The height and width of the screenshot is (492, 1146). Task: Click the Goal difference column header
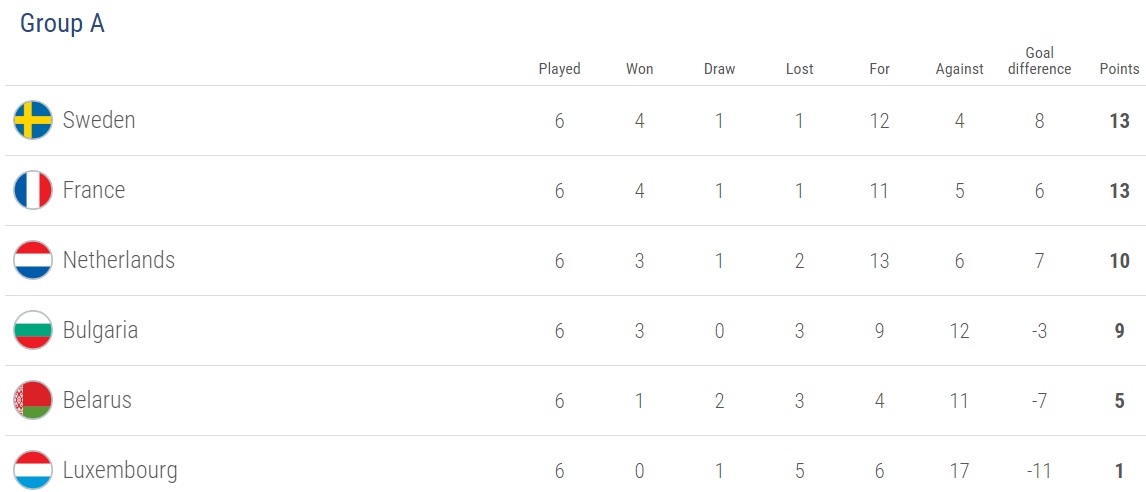[1039, 61]
